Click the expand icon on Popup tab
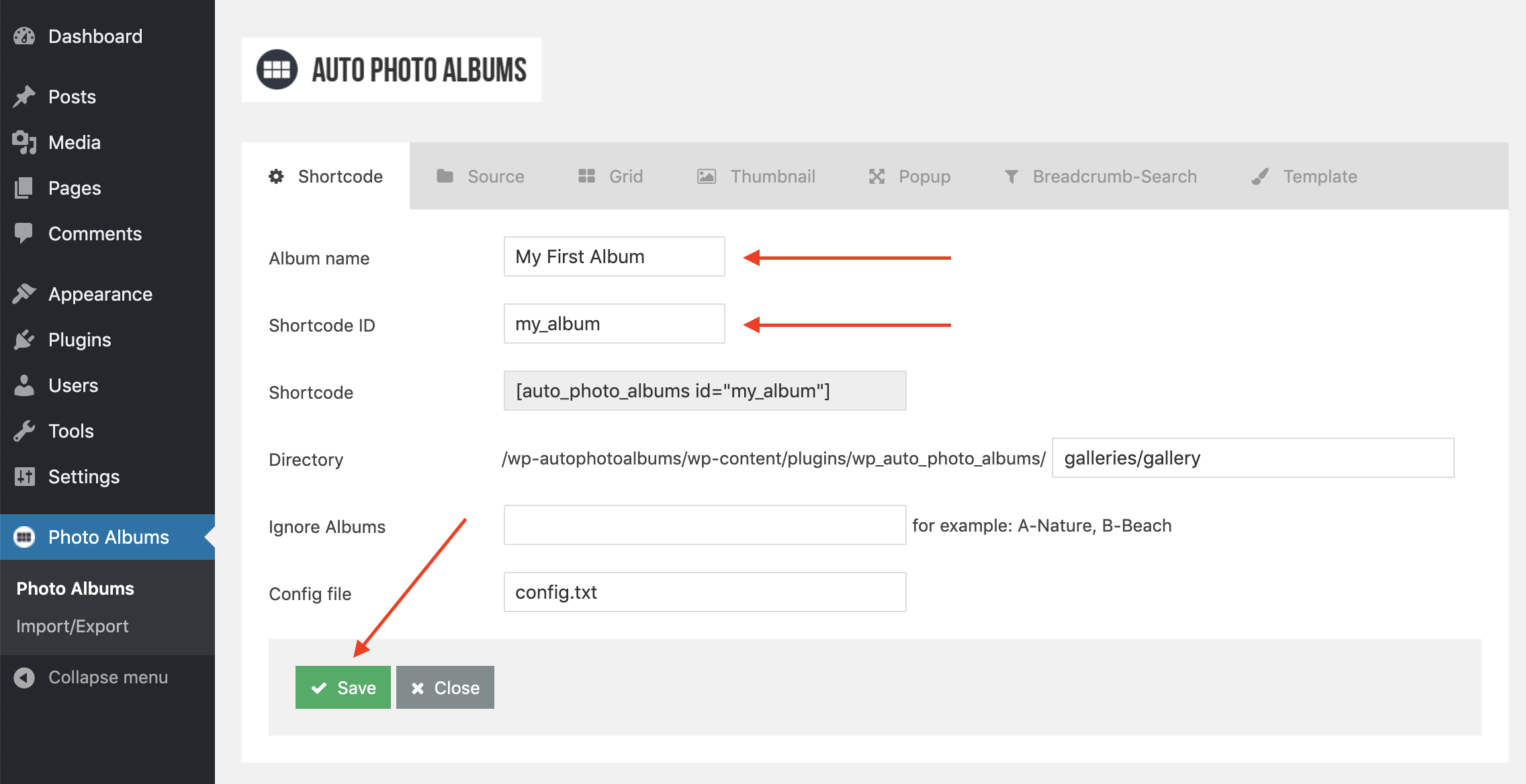The width and height of the screenshot is (1526, 784). point(877,177)
